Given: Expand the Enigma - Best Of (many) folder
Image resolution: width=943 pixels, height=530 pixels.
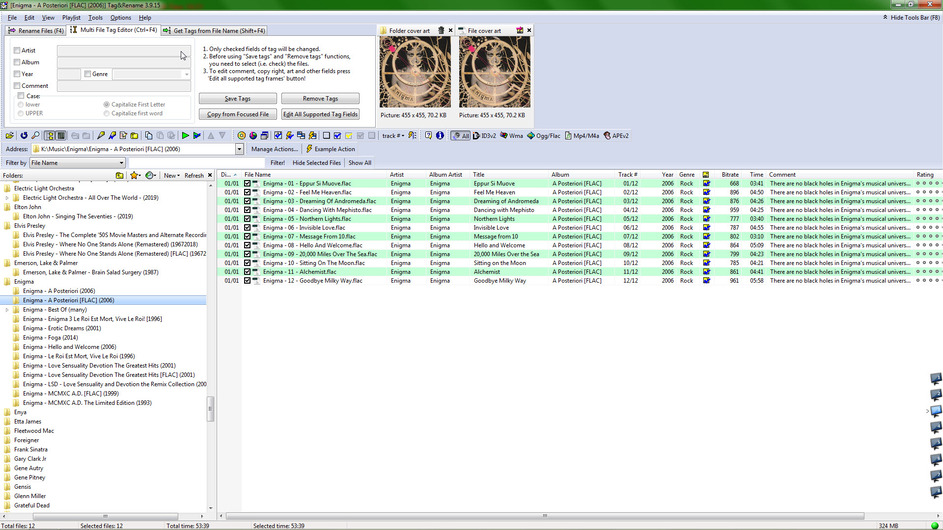Looking at the screenshot, I should tap(7, 310).
